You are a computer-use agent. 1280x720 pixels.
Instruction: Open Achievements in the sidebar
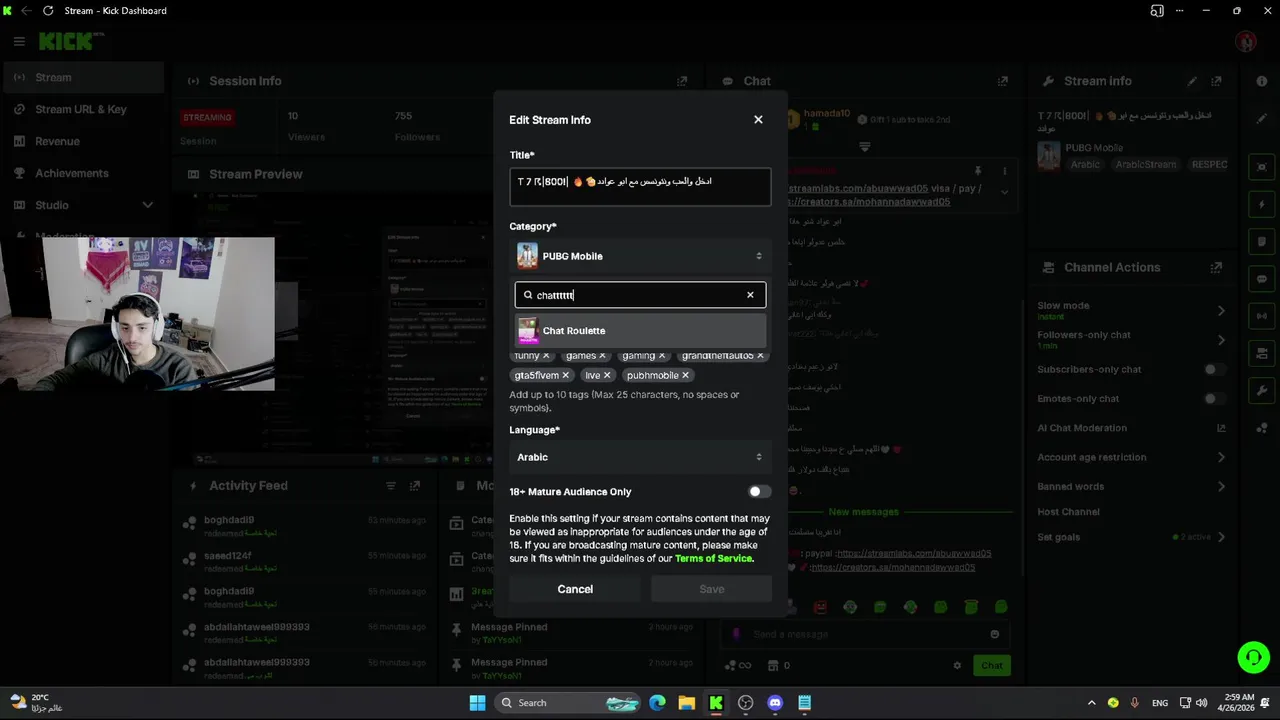tap(82, 174)
